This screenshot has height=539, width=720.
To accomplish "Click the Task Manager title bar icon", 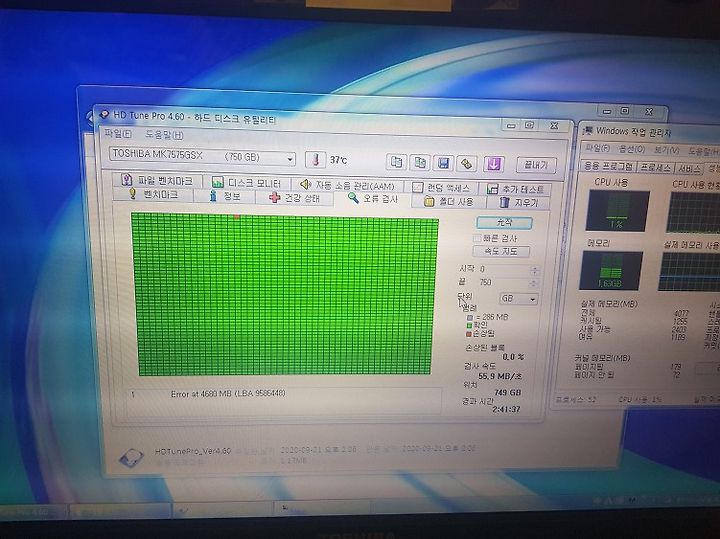I will click(588, 131).
